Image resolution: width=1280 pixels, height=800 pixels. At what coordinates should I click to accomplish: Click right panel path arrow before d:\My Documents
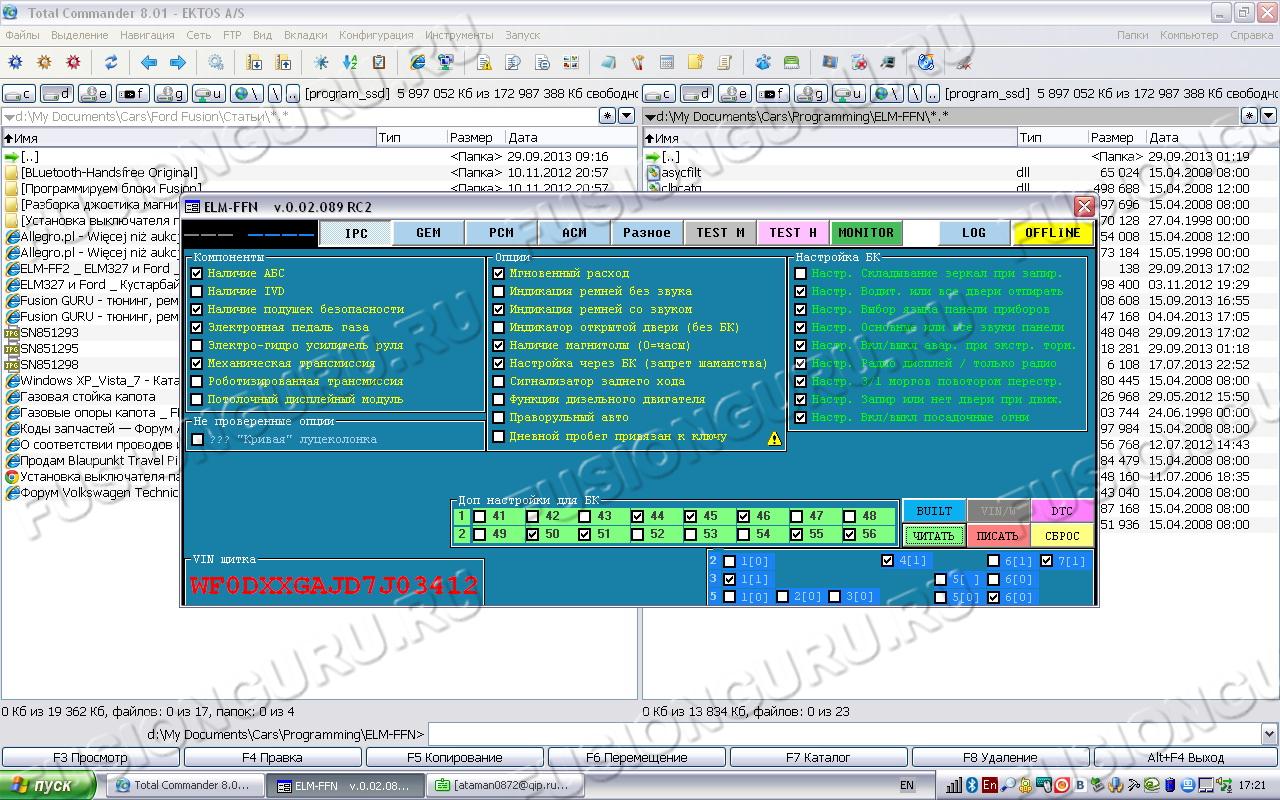649,117
